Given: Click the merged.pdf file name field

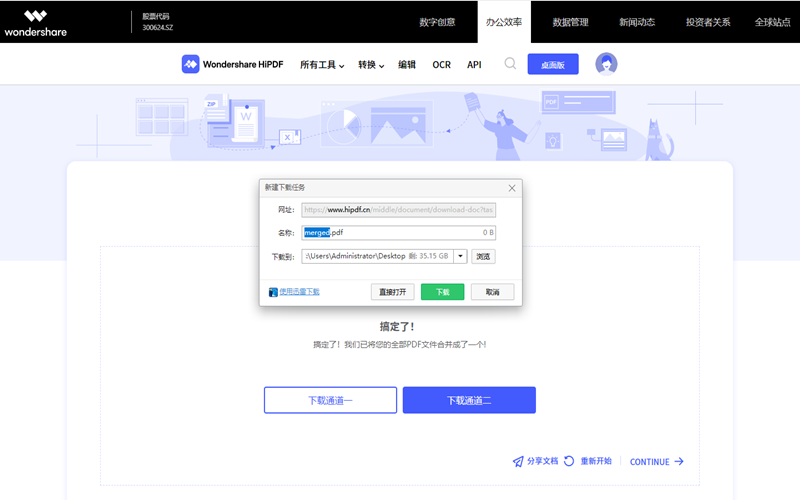Looking at the screenshot, I should point(398,233).
